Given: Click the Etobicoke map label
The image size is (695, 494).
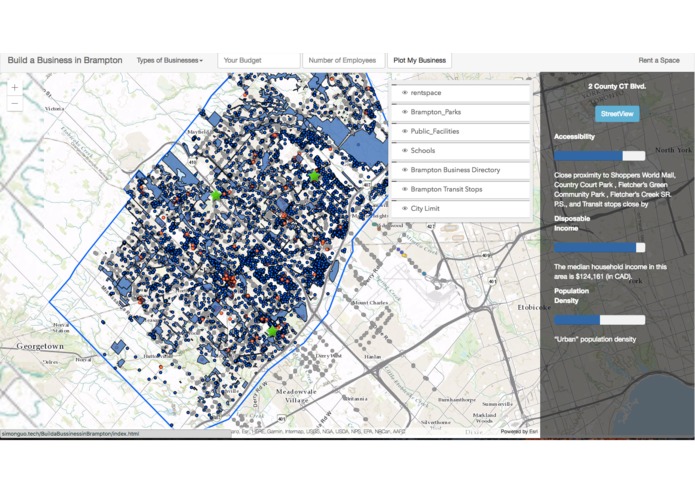Looking at the screenshot, I should coord(535,307).
